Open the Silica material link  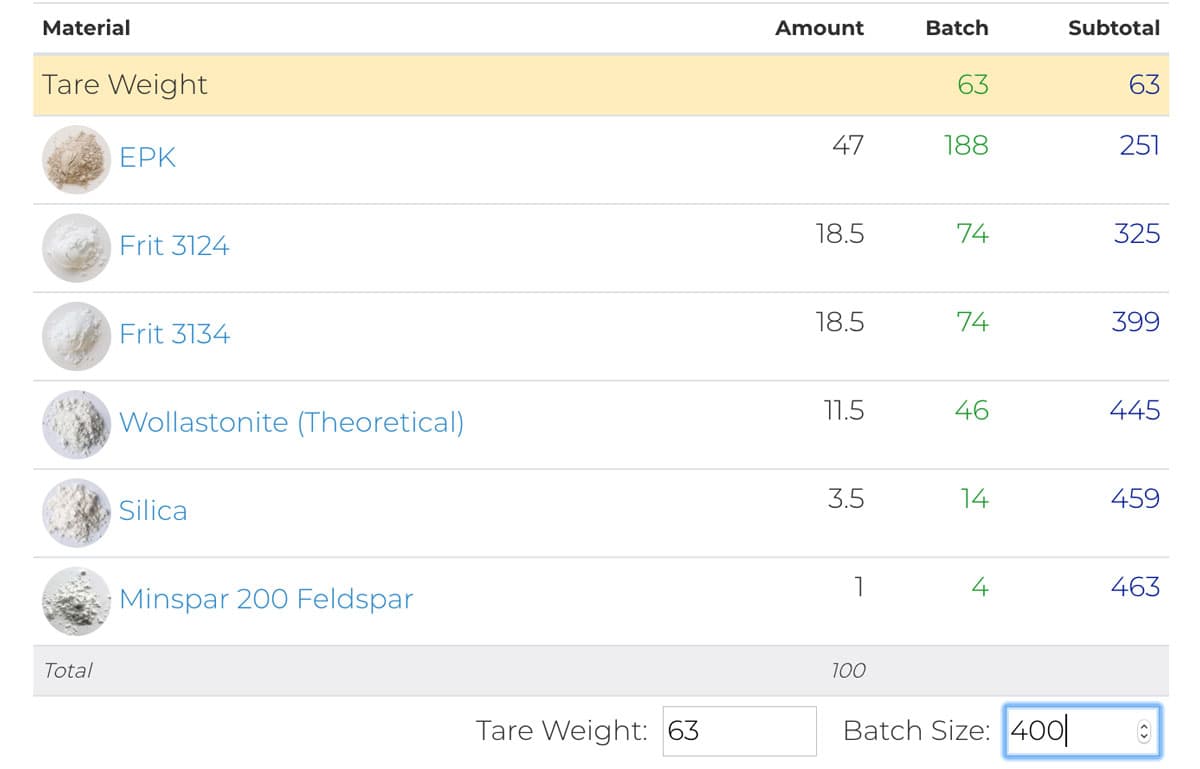click(x=153, y=511)
